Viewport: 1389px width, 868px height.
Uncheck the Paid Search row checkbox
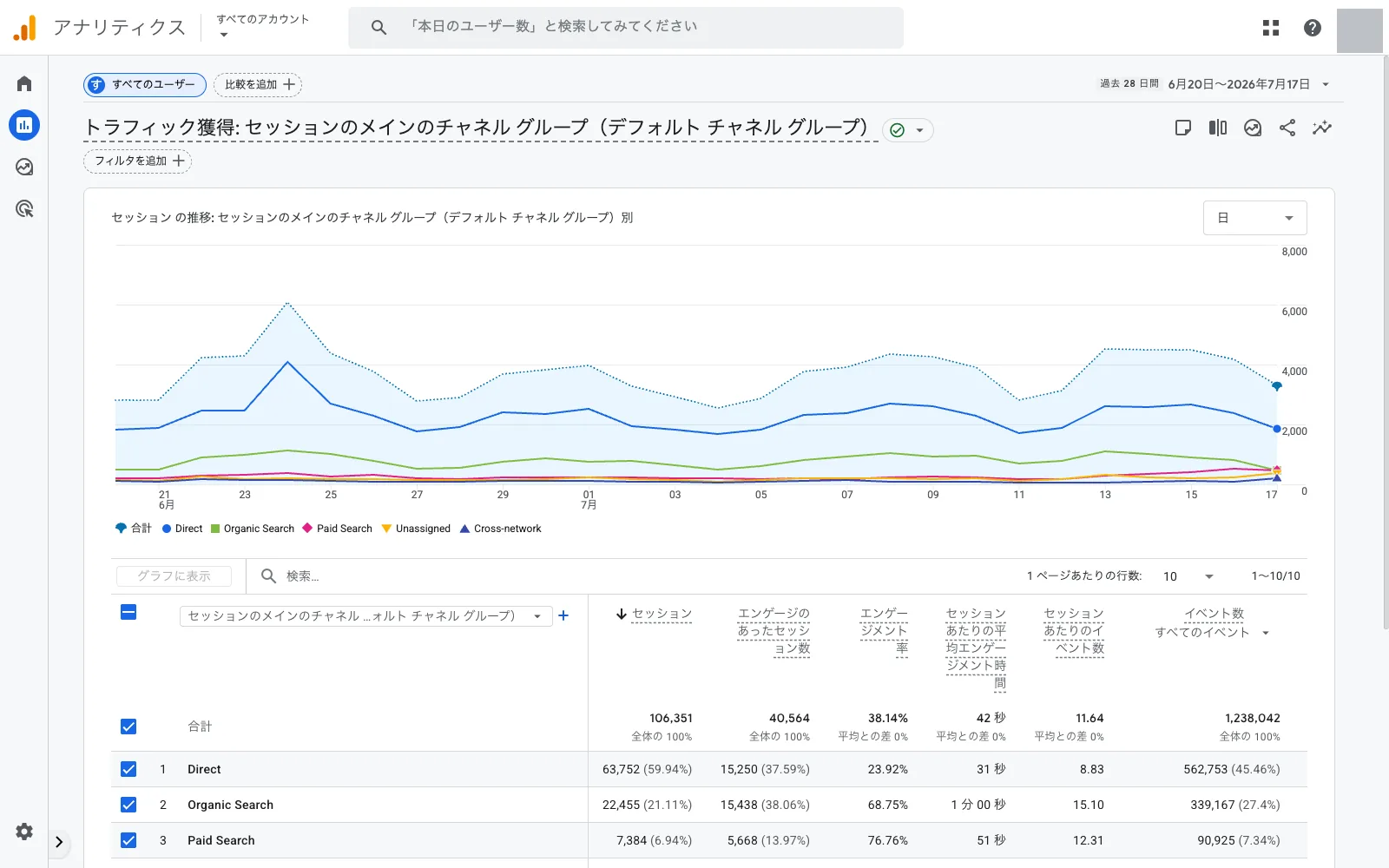click(x=128, y=840)
